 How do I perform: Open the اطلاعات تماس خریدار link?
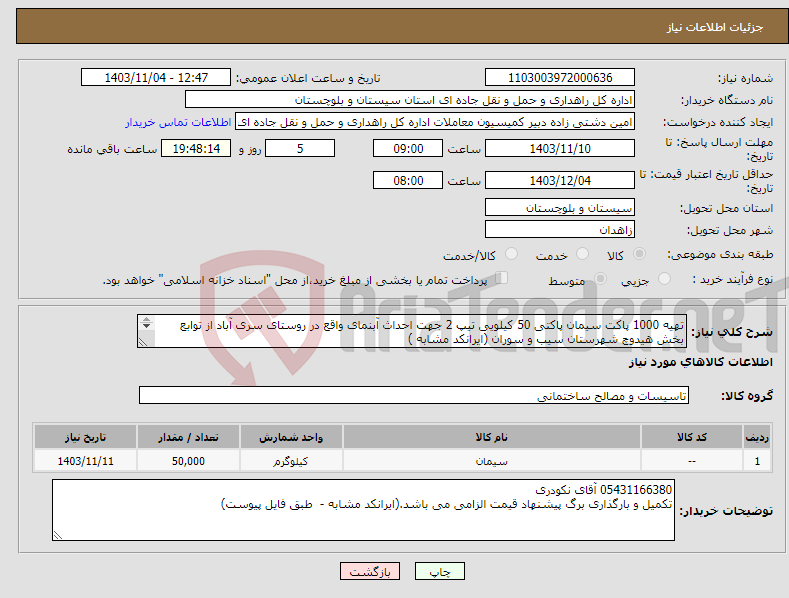pyautogui.click(x=178, y=122)
